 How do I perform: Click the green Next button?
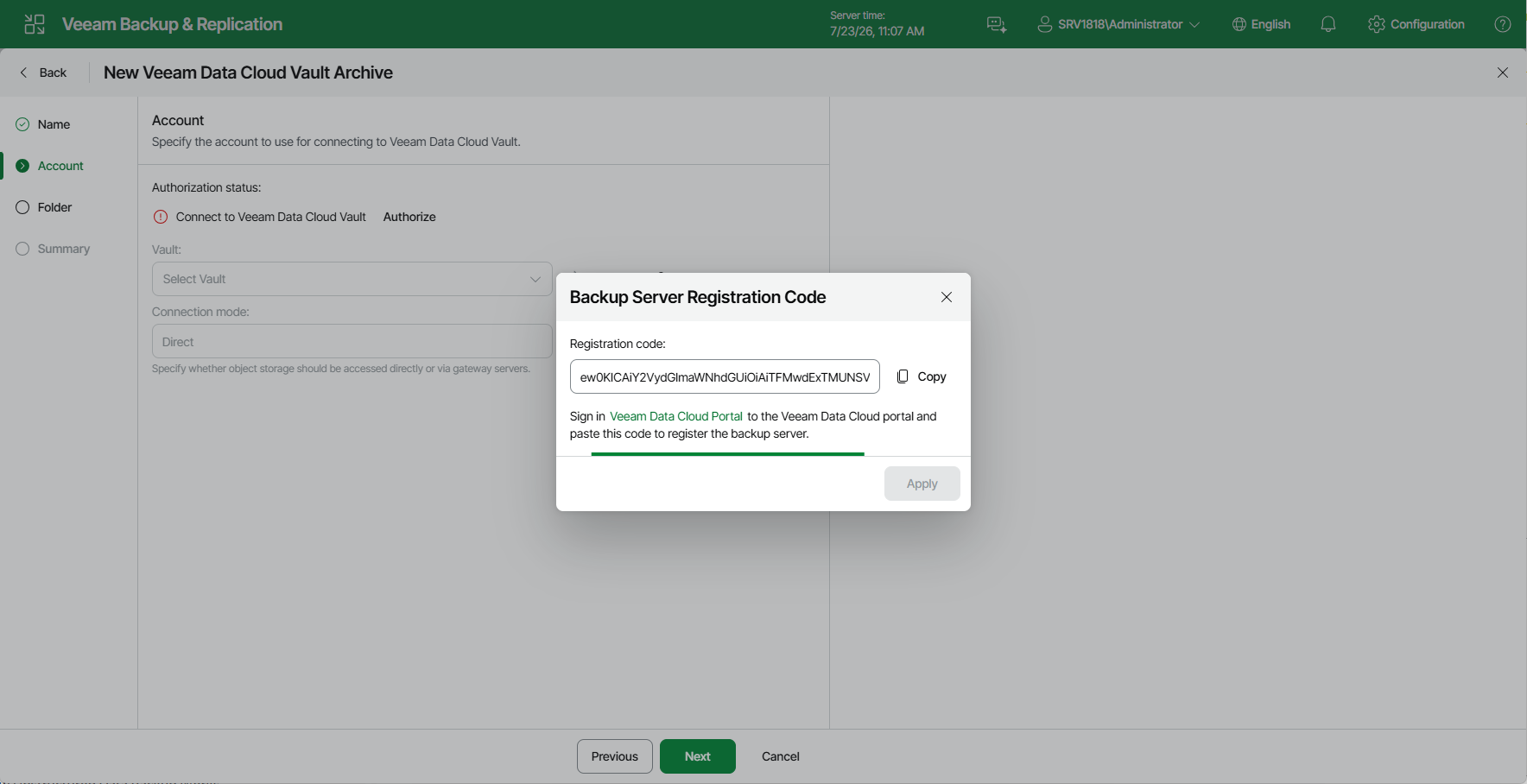tap(698, 756)
